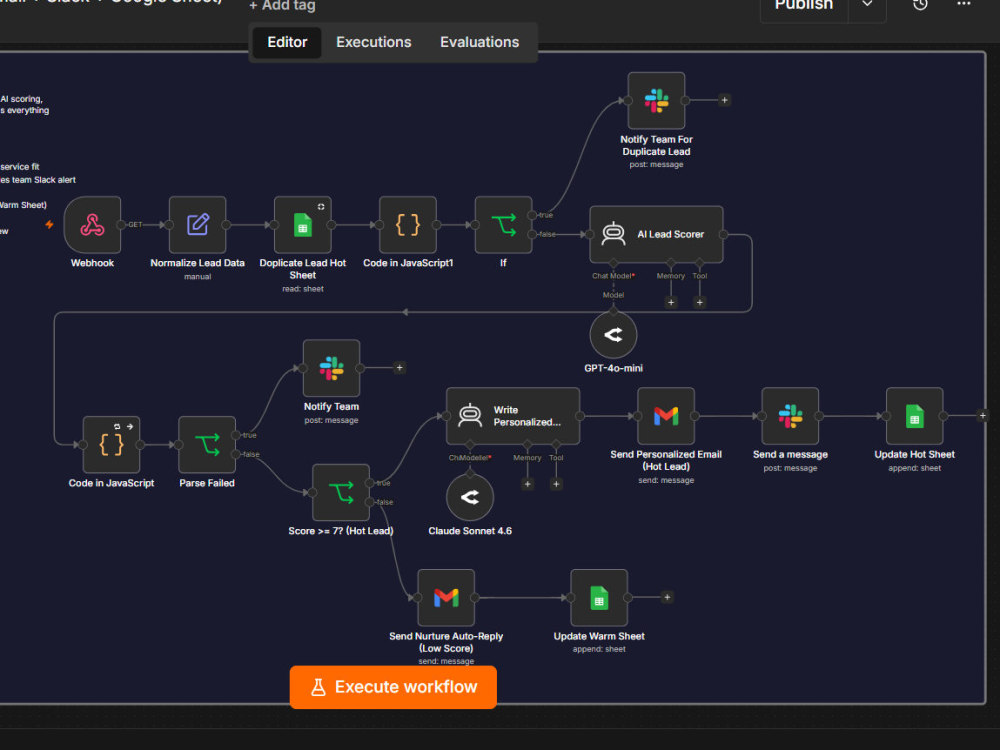Open the Score >= 7? (Hot Lead) node
This screenshot has height=750, width=1000.
pos(341,493)
